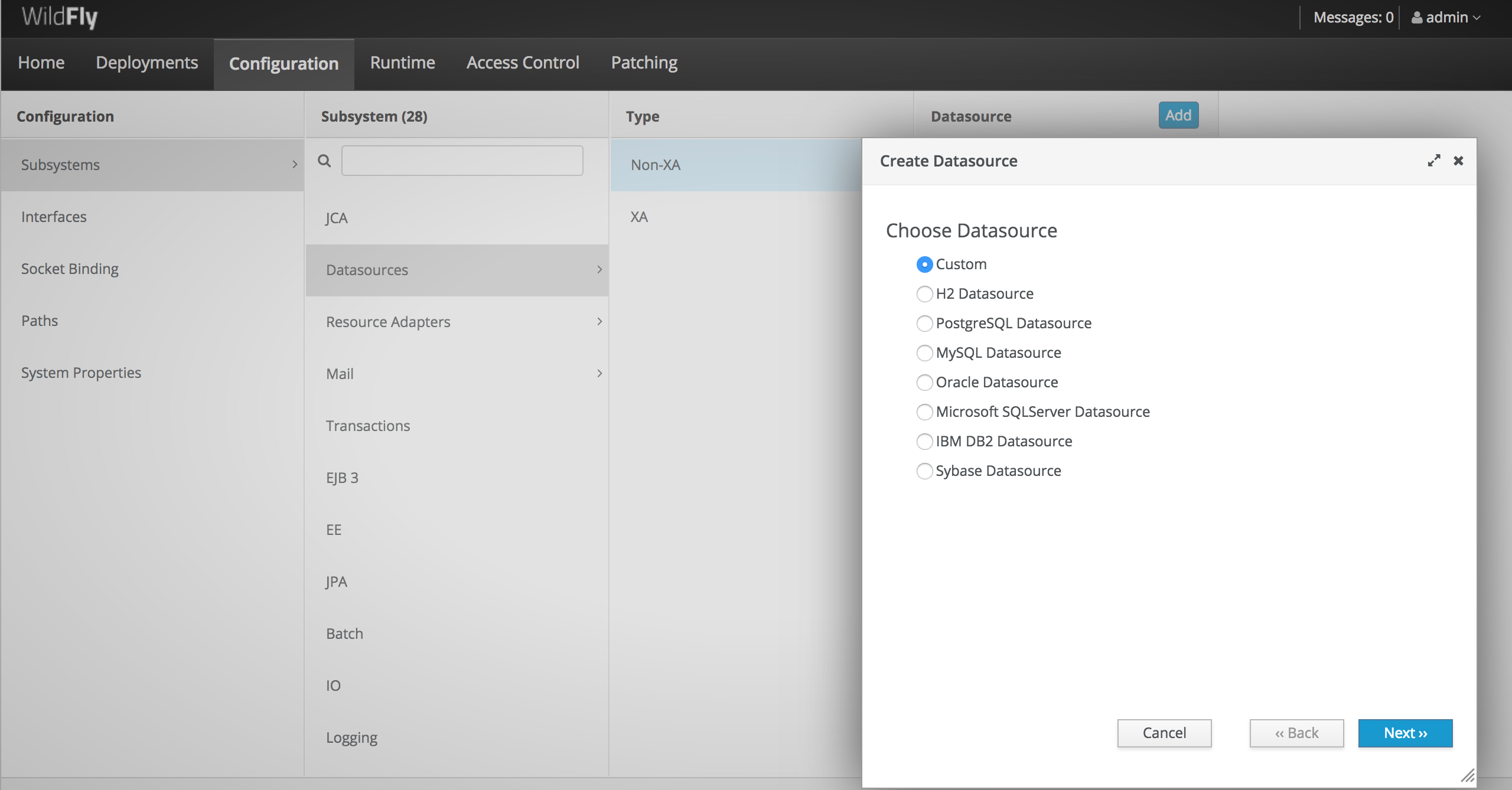Pick the Oracle Datasource radio button
This screenshot has height=790, width=1512.
click(x=924, y=383)
